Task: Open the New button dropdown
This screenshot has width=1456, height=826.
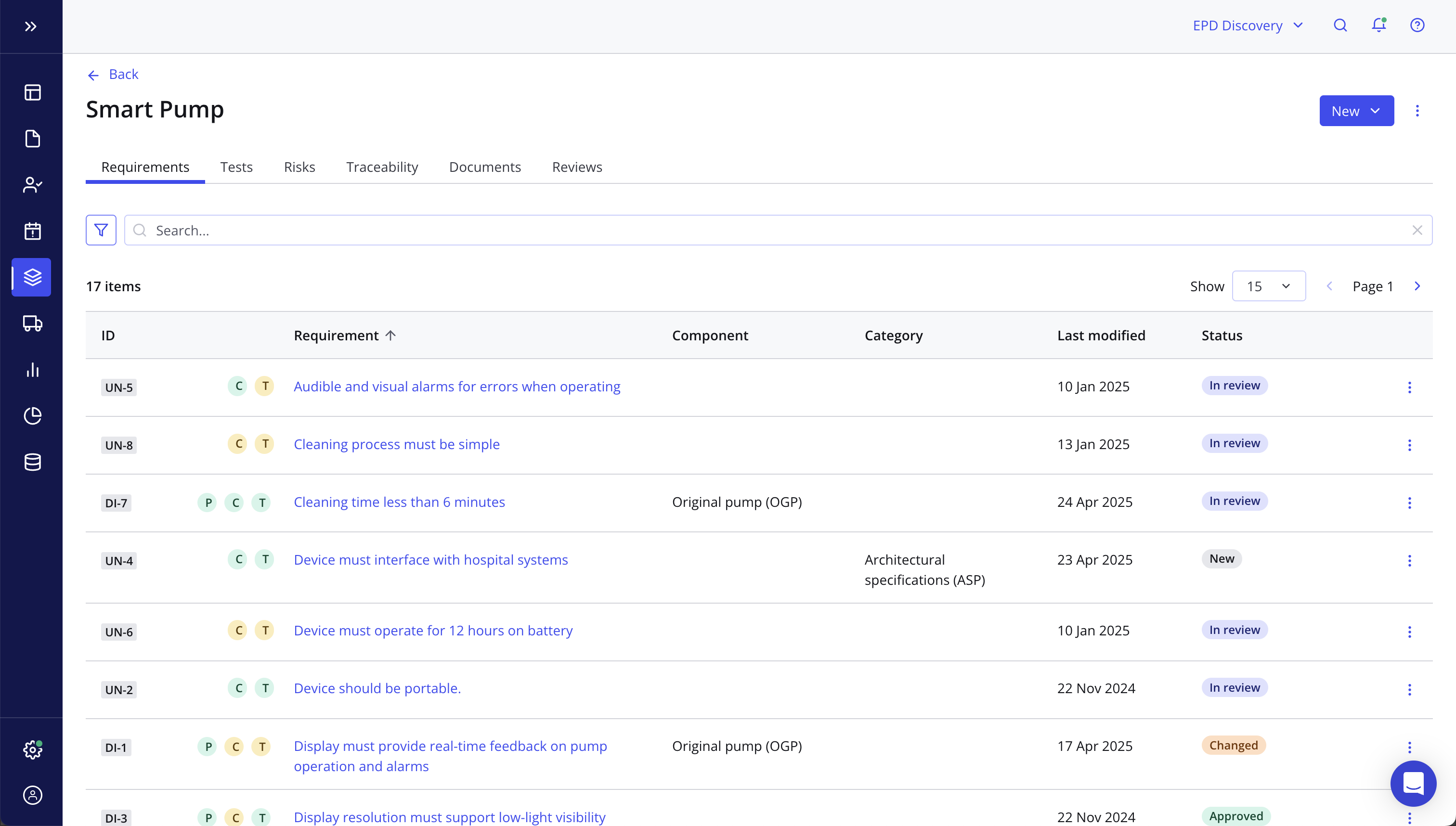Action: tap(1356, 111)
